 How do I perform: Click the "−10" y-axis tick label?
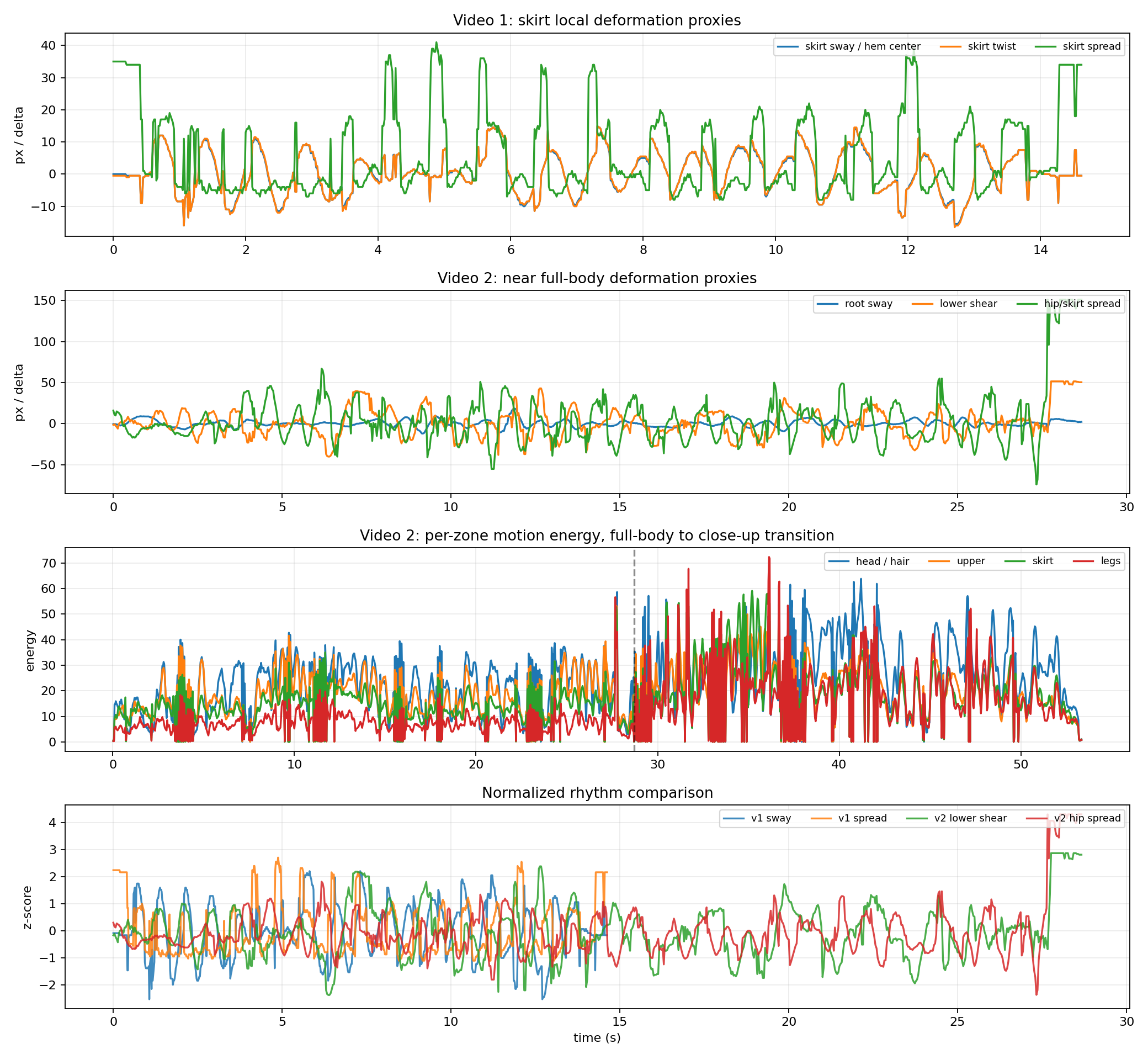point(44,206)
